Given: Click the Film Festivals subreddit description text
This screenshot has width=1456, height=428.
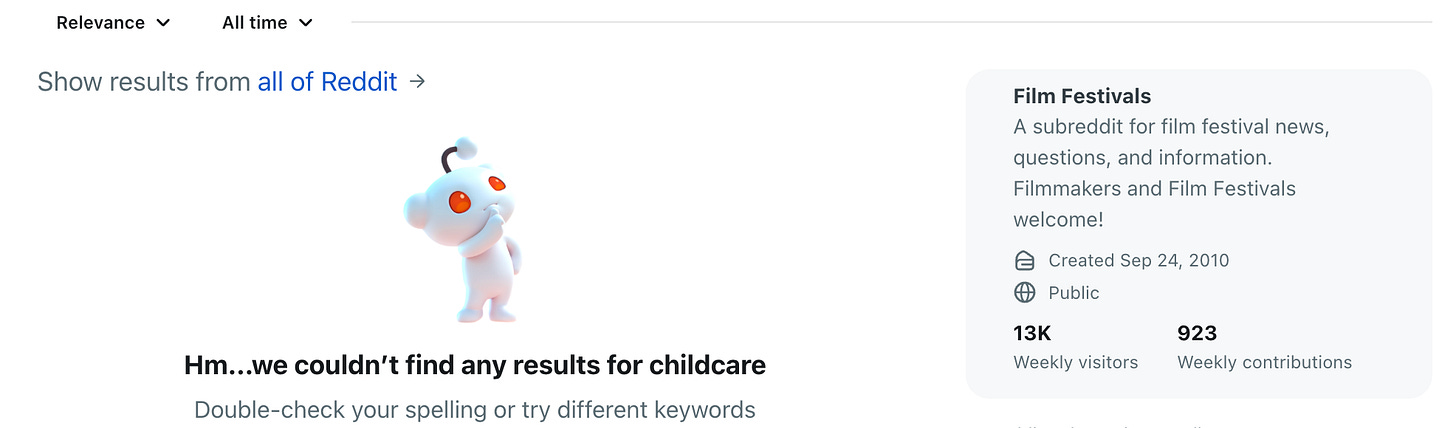Looking at the screenshot, I should (x=1171, y=173).
